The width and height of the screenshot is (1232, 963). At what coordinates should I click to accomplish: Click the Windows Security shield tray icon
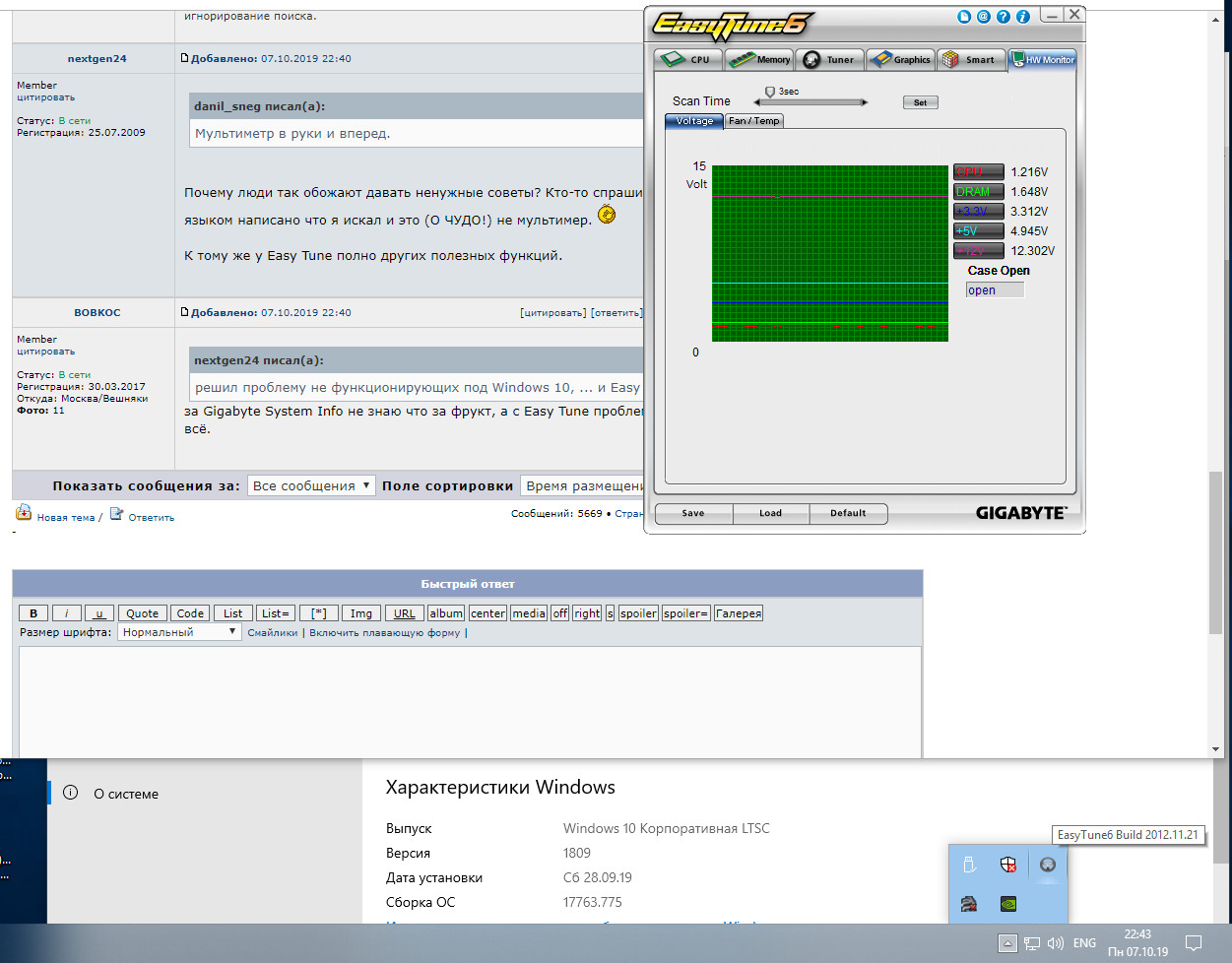point(1008,865)
